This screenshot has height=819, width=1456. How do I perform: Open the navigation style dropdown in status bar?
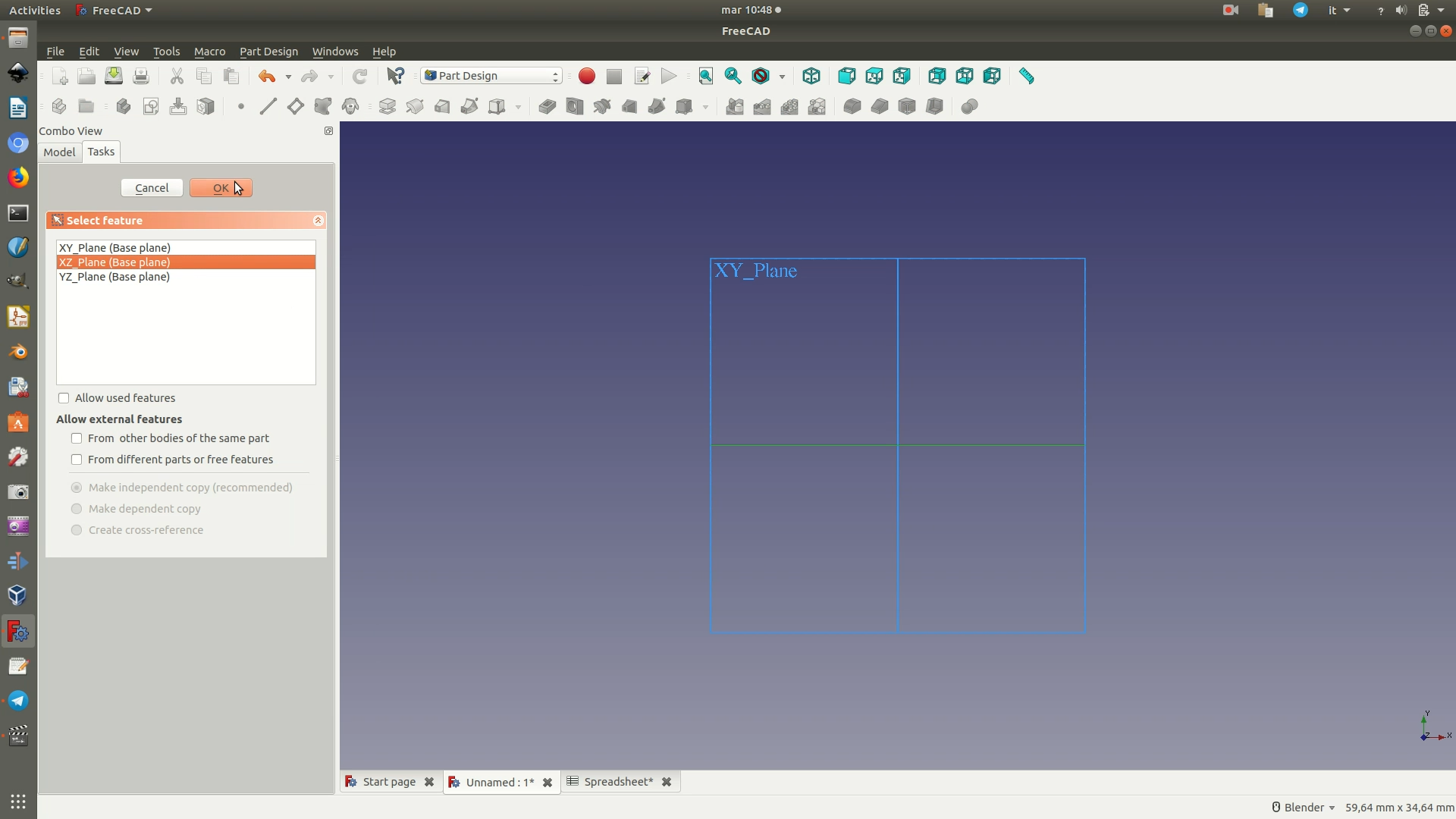tap(1304, 808)
